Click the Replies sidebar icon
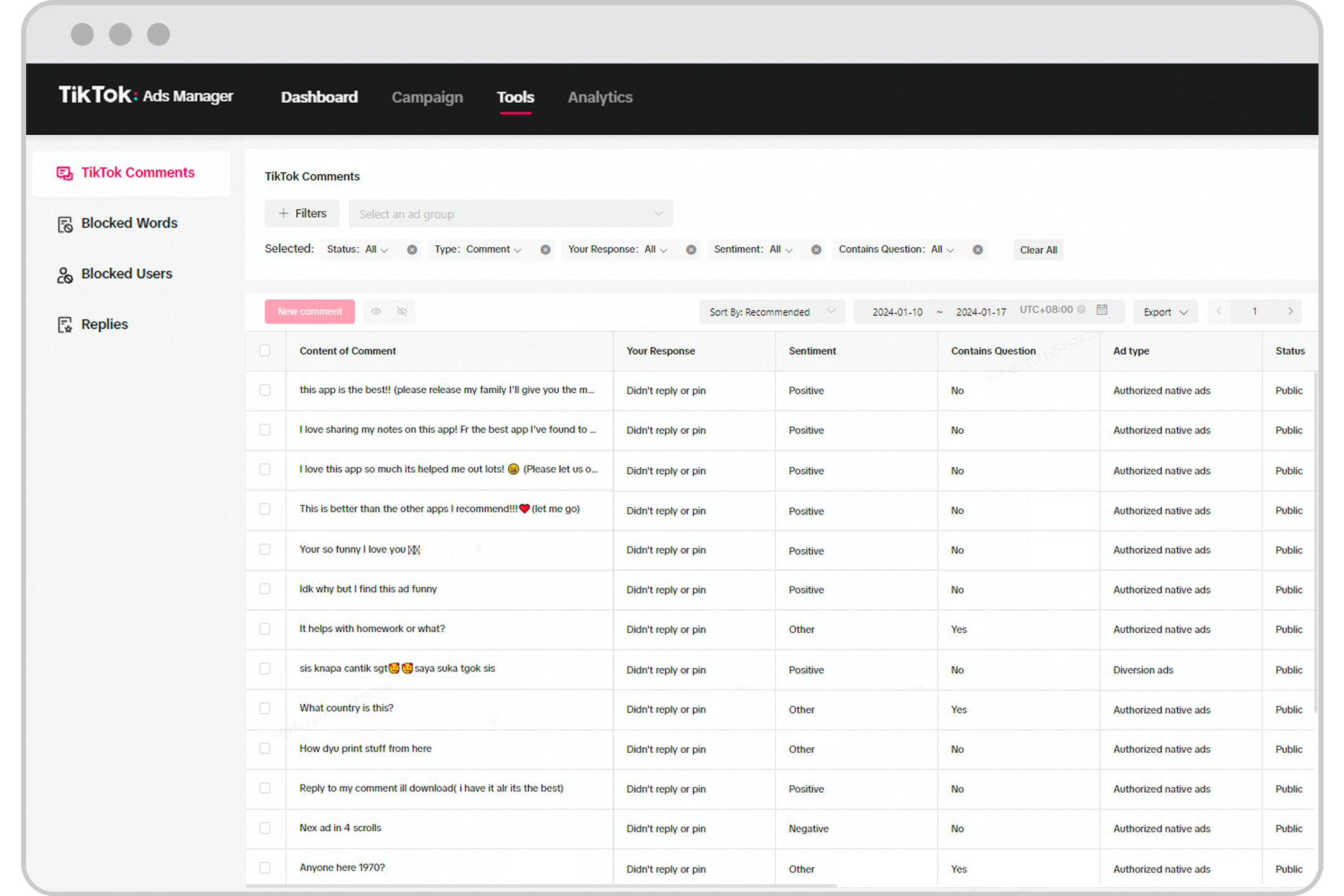The image size is (1344, 896). pyautogui.click(x=65, y=325)
